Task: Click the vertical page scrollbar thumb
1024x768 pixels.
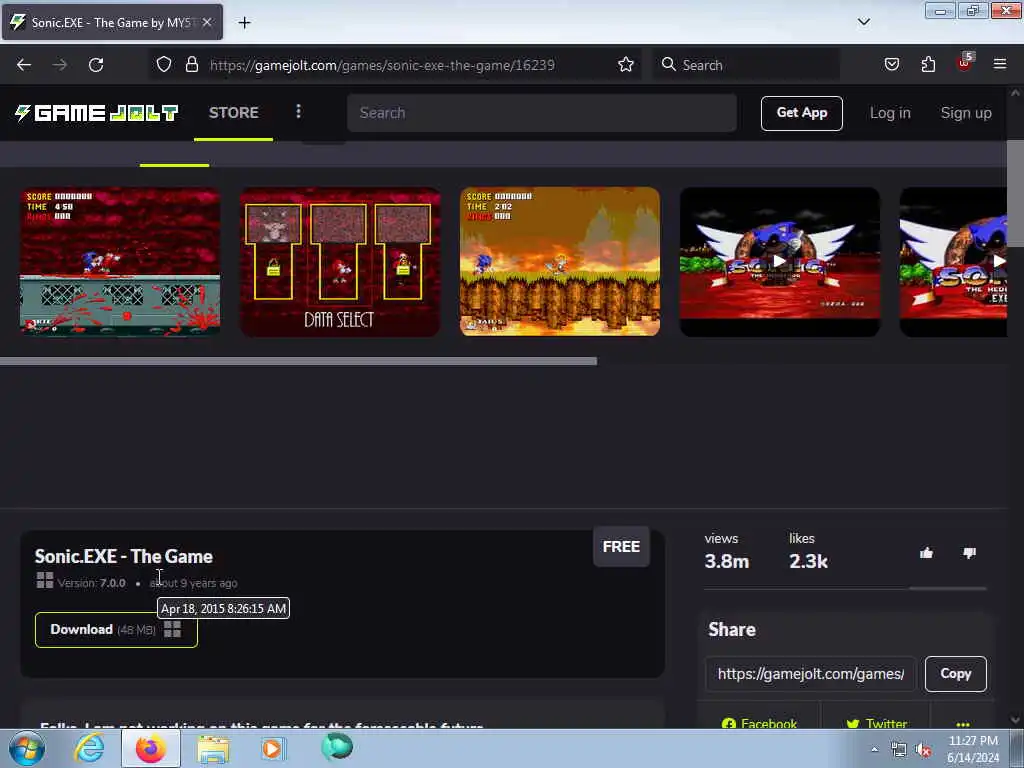Action: tap(1015, 194)
